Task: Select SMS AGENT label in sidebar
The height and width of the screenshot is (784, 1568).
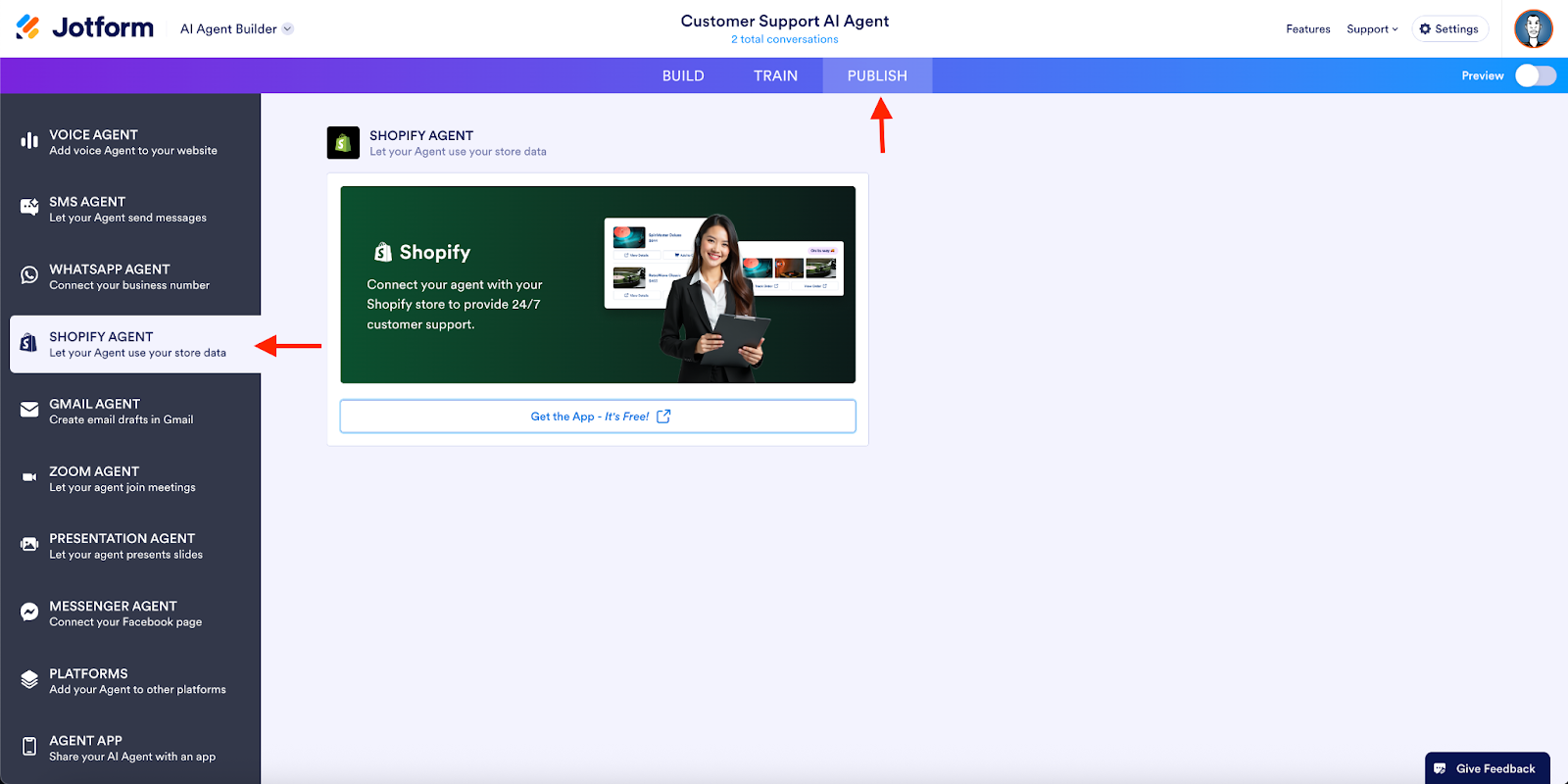Action: (x=87, y=202)
